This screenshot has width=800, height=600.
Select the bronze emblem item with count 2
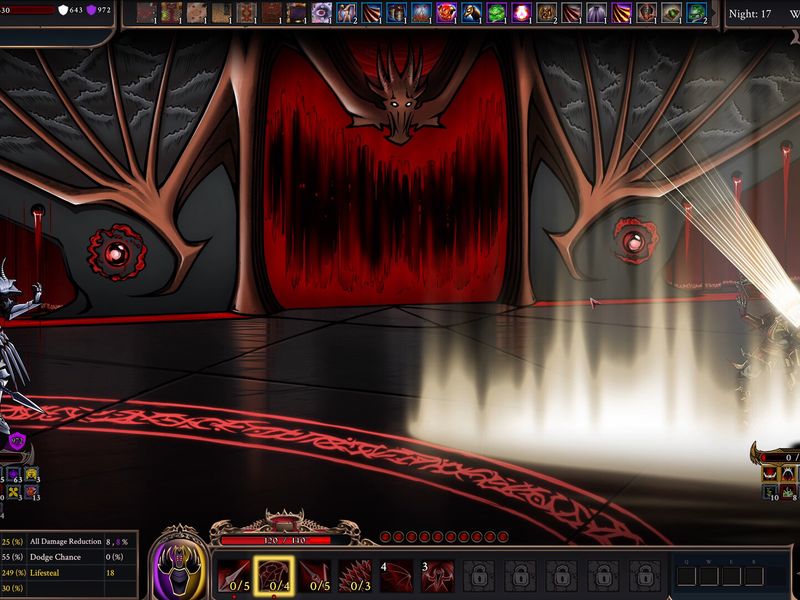pos(546,13)
